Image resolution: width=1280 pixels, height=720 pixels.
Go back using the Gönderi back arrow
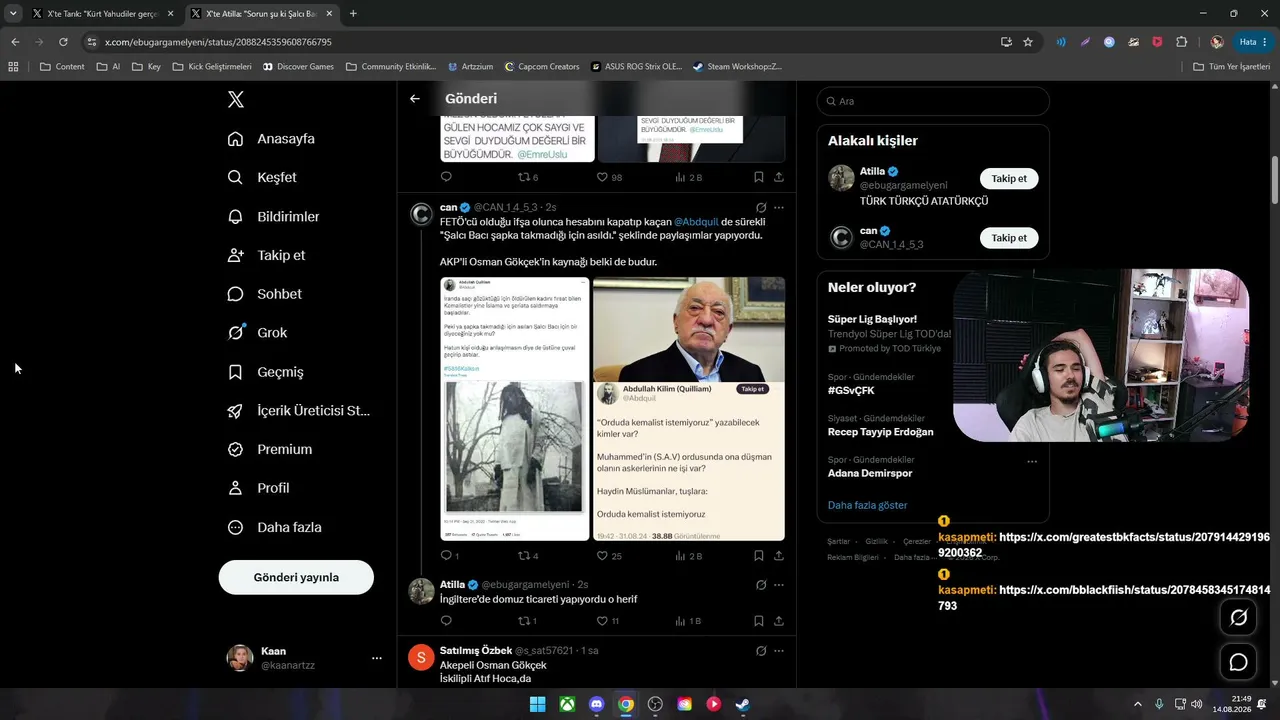[x=415, y=98]
